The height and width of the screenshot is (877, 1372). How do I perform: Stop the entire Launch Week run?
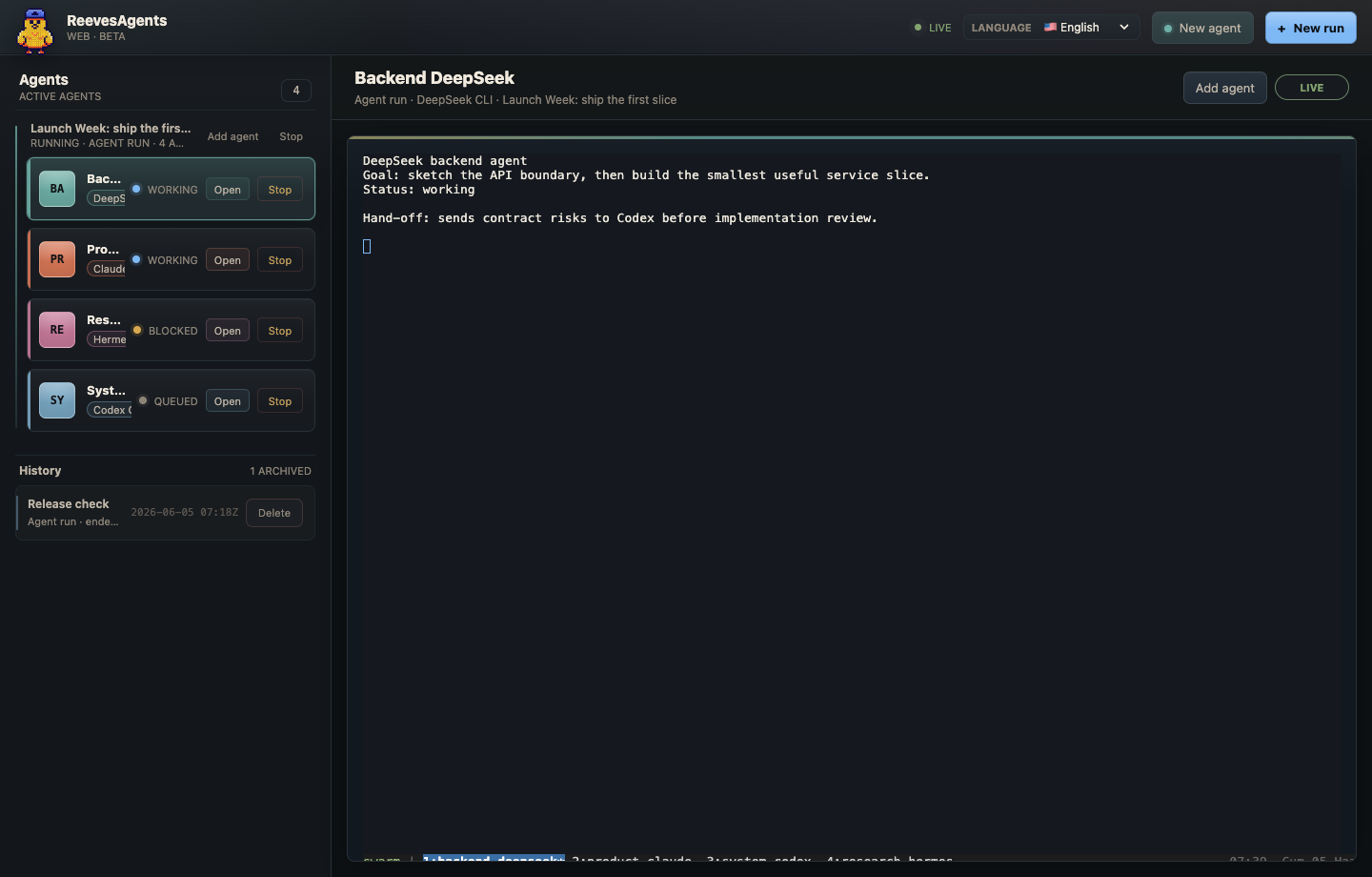tap(291, 136)
